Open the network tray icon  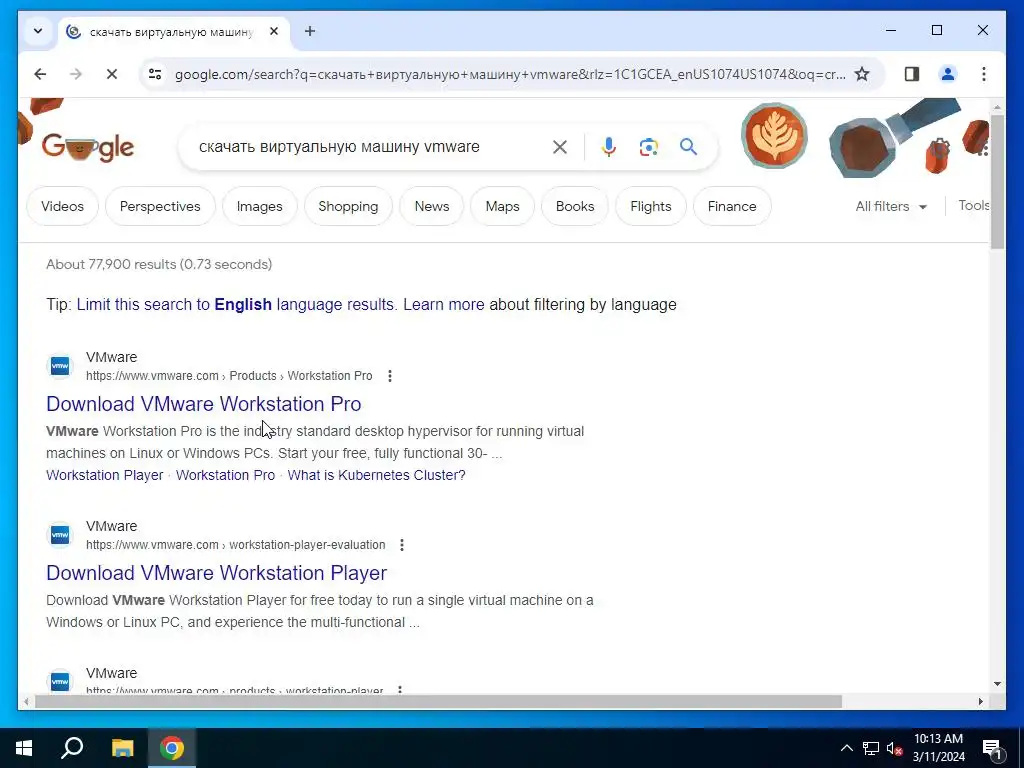coord(871,748)
